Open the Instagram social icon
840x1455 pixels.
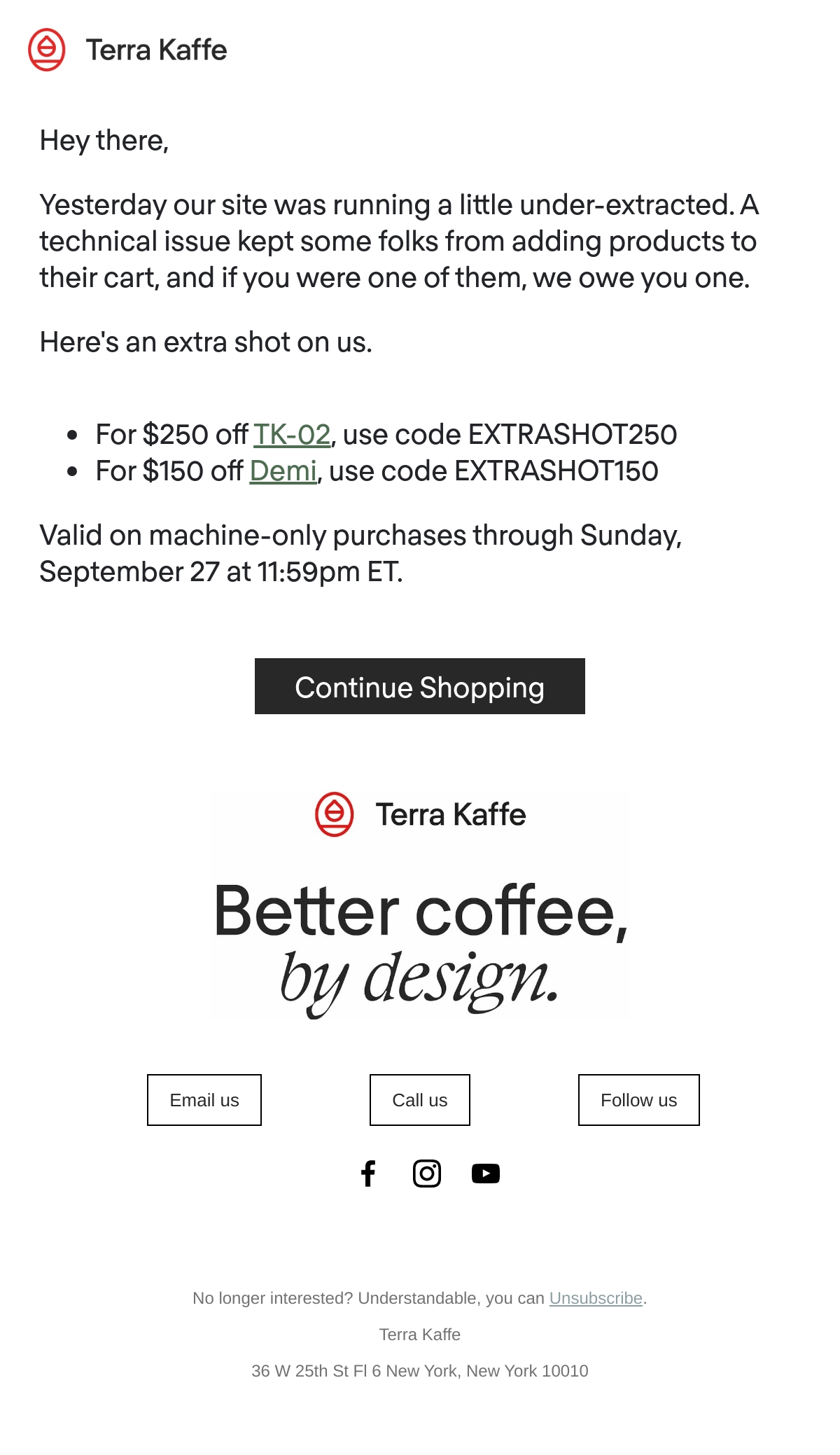click(427, 1174)
